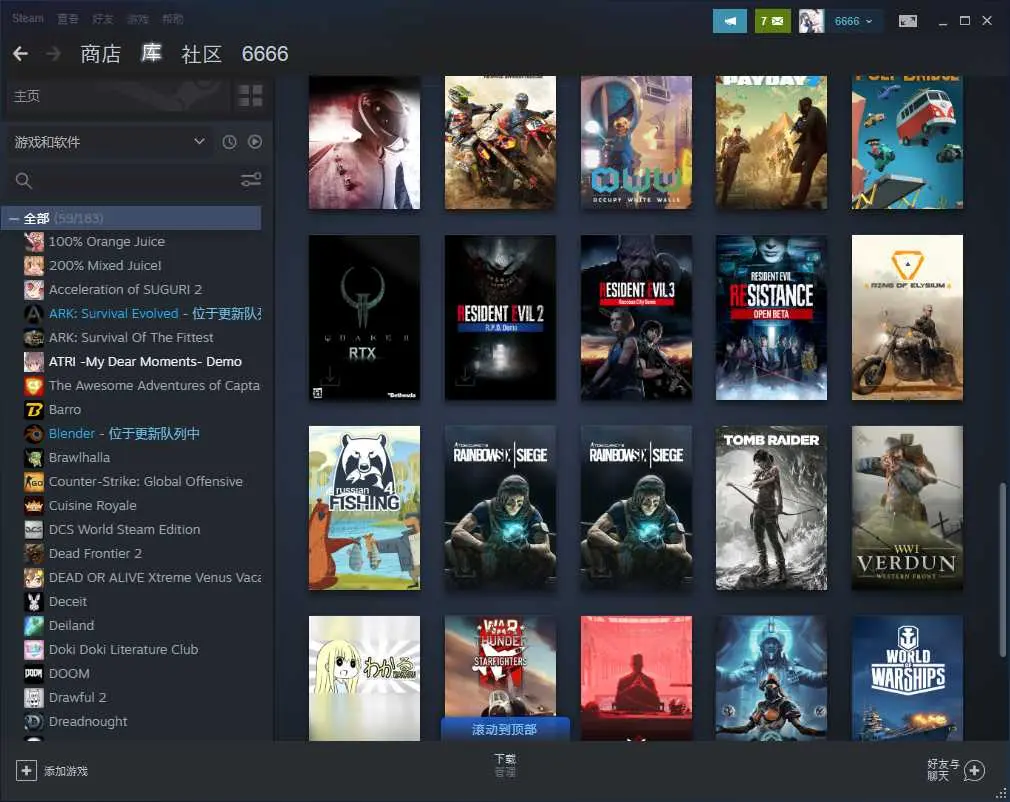The width and height of the screenshot is (1010, 802).
Task: Switch to grid view beside 主页
Action: tap(250, 96)
